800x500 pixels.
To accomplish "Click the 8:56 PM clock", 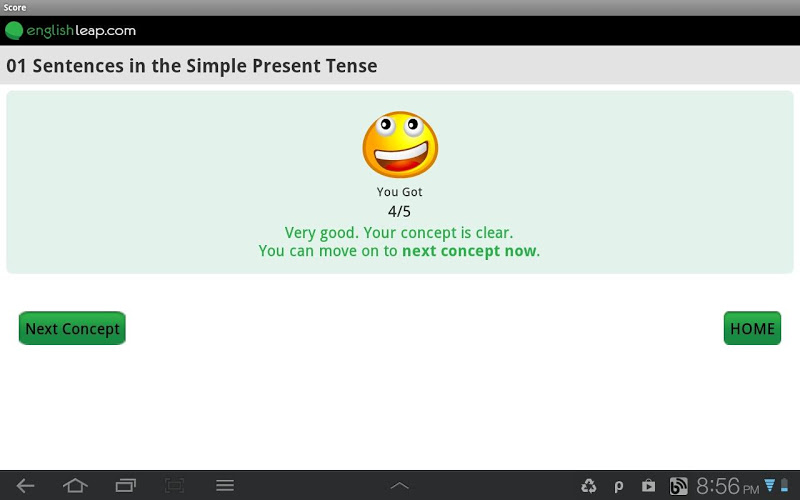I will tap(728, 486).
